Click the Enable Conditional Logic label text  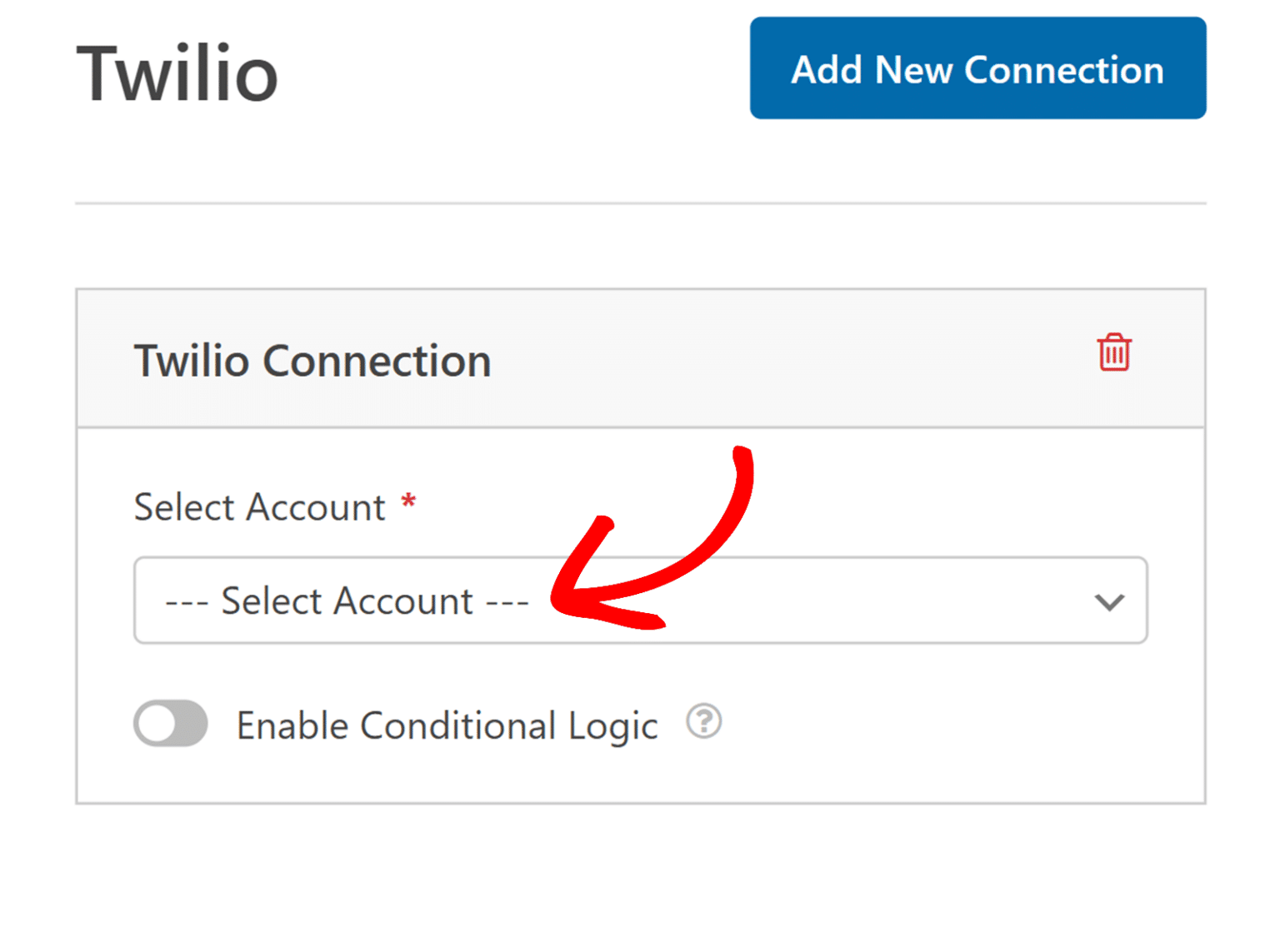pyautogui.click(x=447, y=725)
